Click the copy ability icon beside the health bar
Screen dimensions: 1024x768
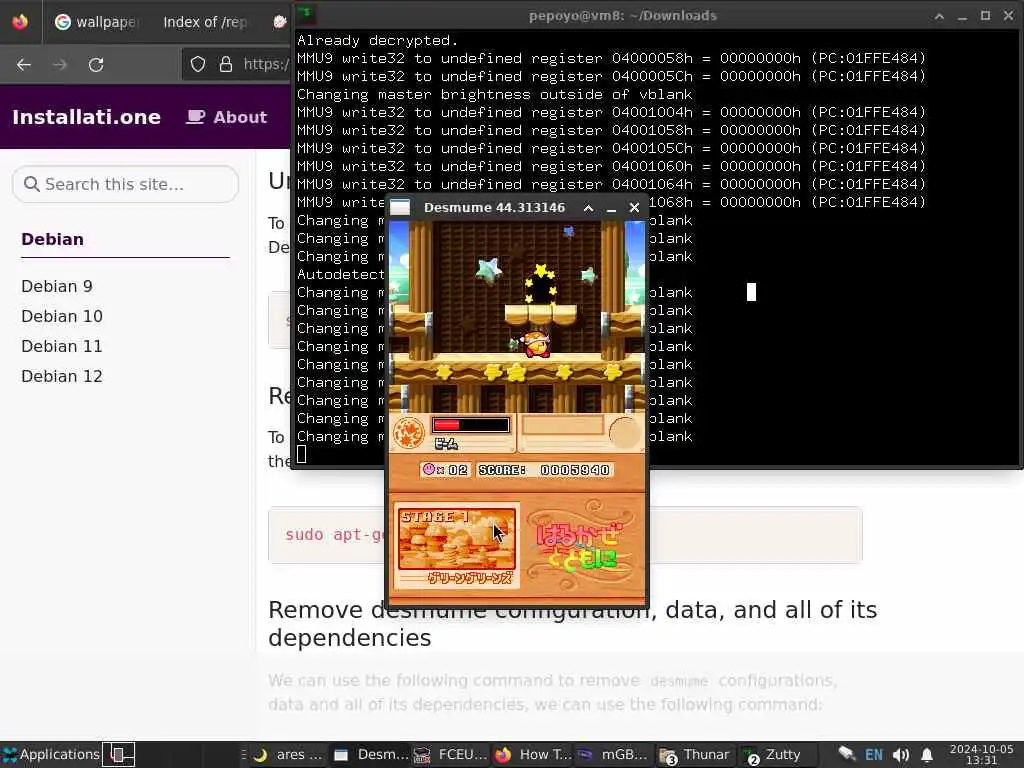coord(409,432)
